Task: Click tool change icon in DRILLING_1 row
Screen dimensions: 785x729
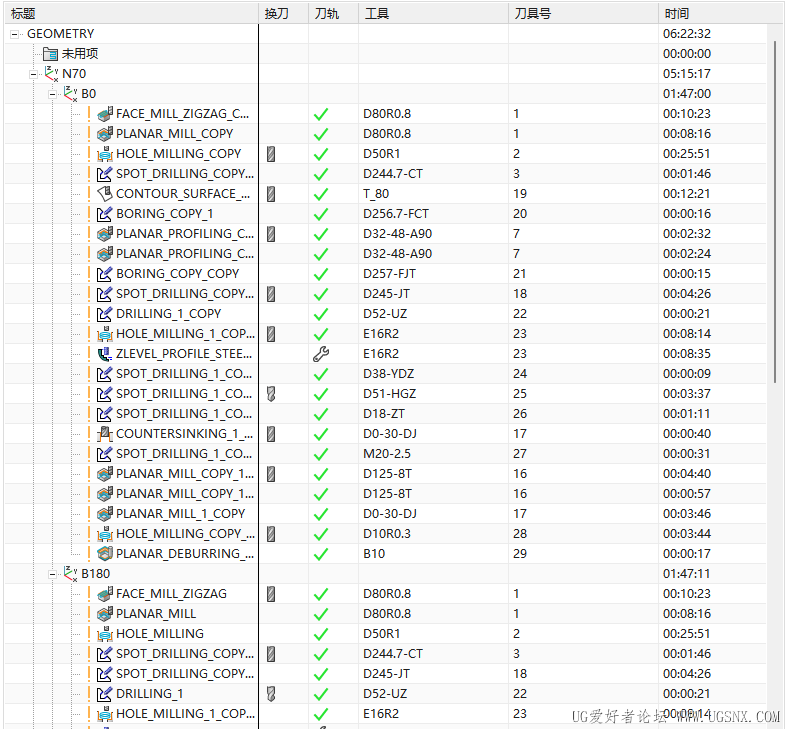Action: (x=271, y=694)
